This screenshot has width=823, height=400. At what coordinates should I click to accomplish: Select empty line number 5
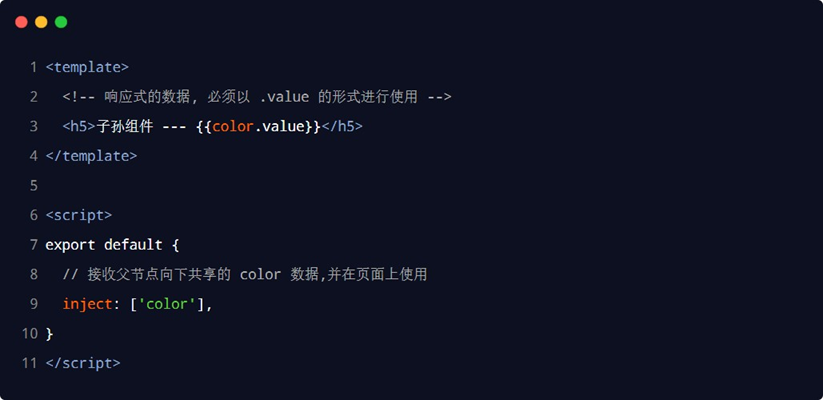coord(33,185)
